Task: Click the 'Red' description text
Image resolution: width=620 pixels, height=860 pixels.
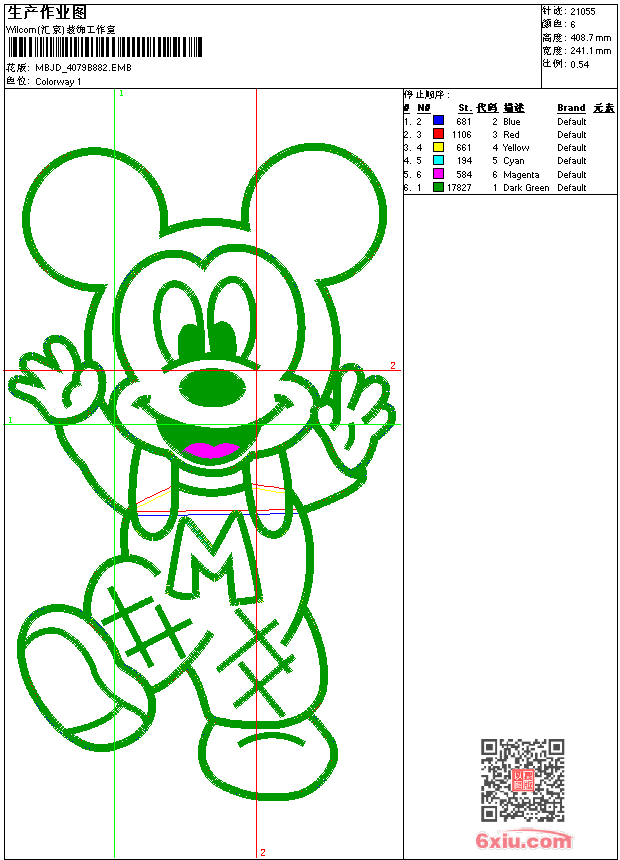Action: pos(511,135)
